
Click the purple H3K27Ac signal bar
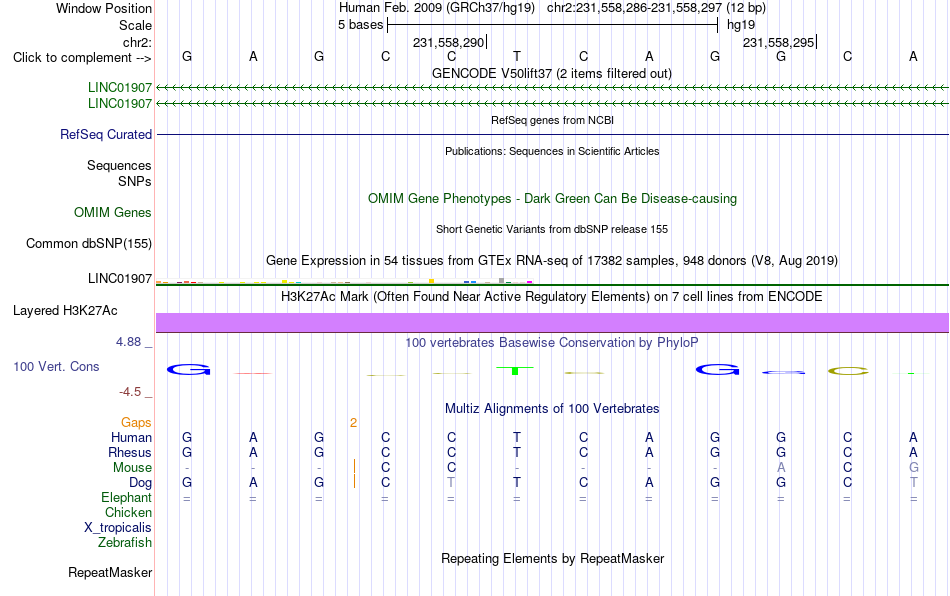552,322
